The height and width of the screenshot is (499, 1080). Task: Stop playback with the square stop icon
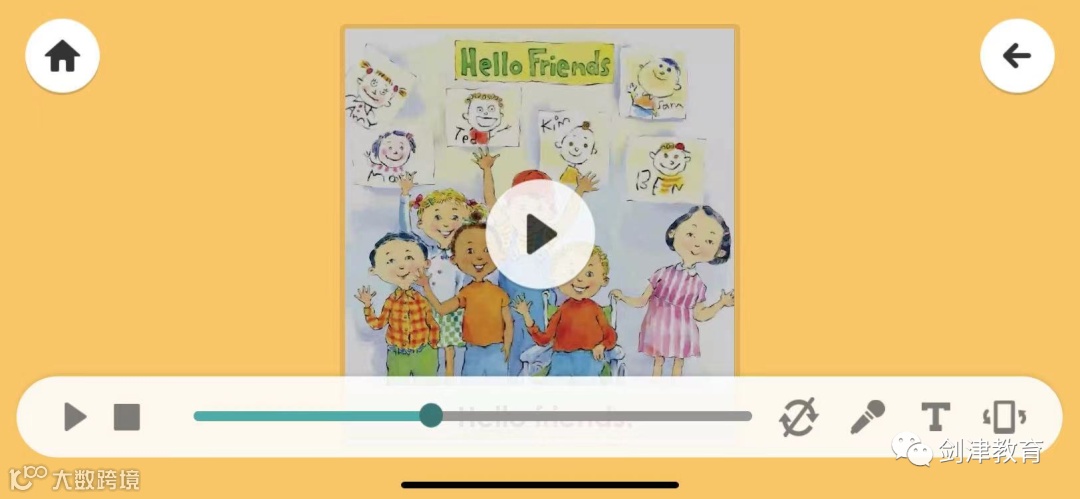click(127, 417)
